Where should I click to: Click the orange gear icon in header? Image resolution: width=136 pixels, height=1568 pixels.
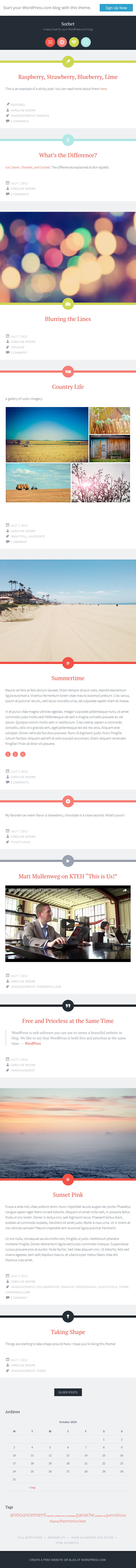62,42
